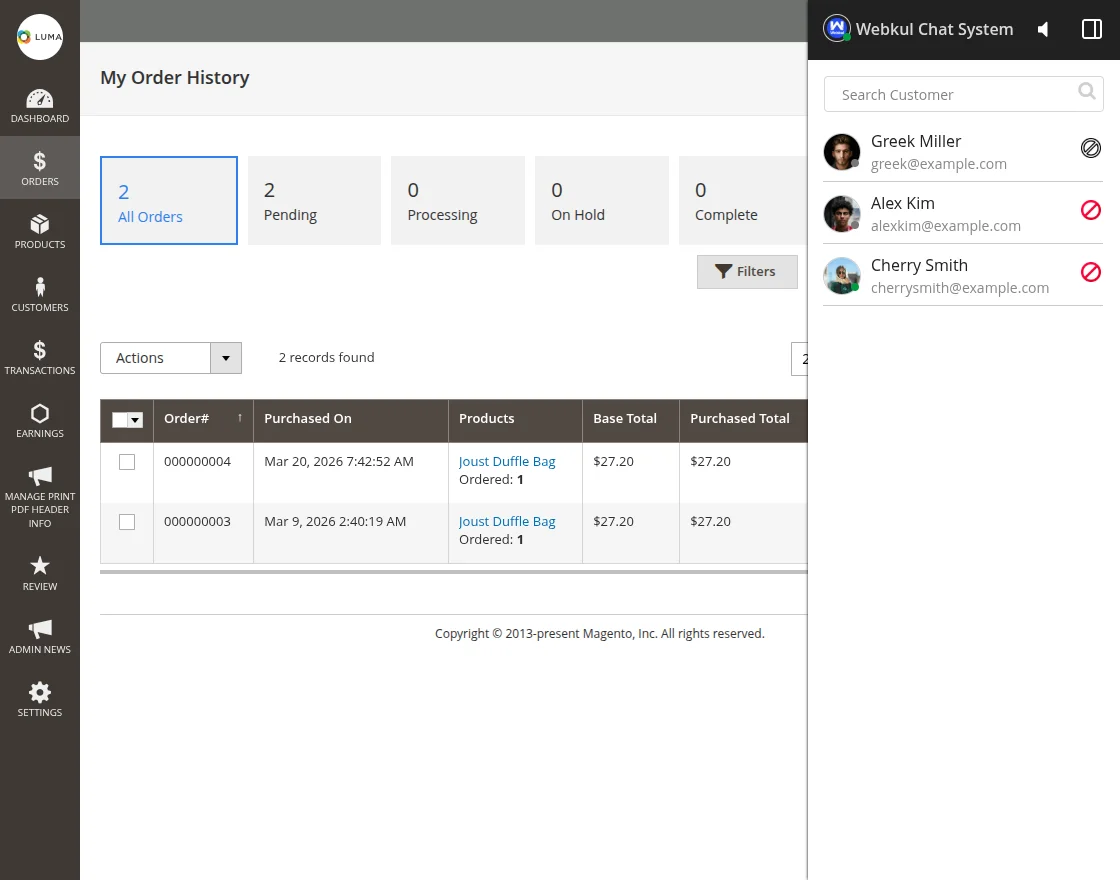Open the select-all checkbox dropdown in header
The height and width of the screenshot is (880, 1120).
135,420
